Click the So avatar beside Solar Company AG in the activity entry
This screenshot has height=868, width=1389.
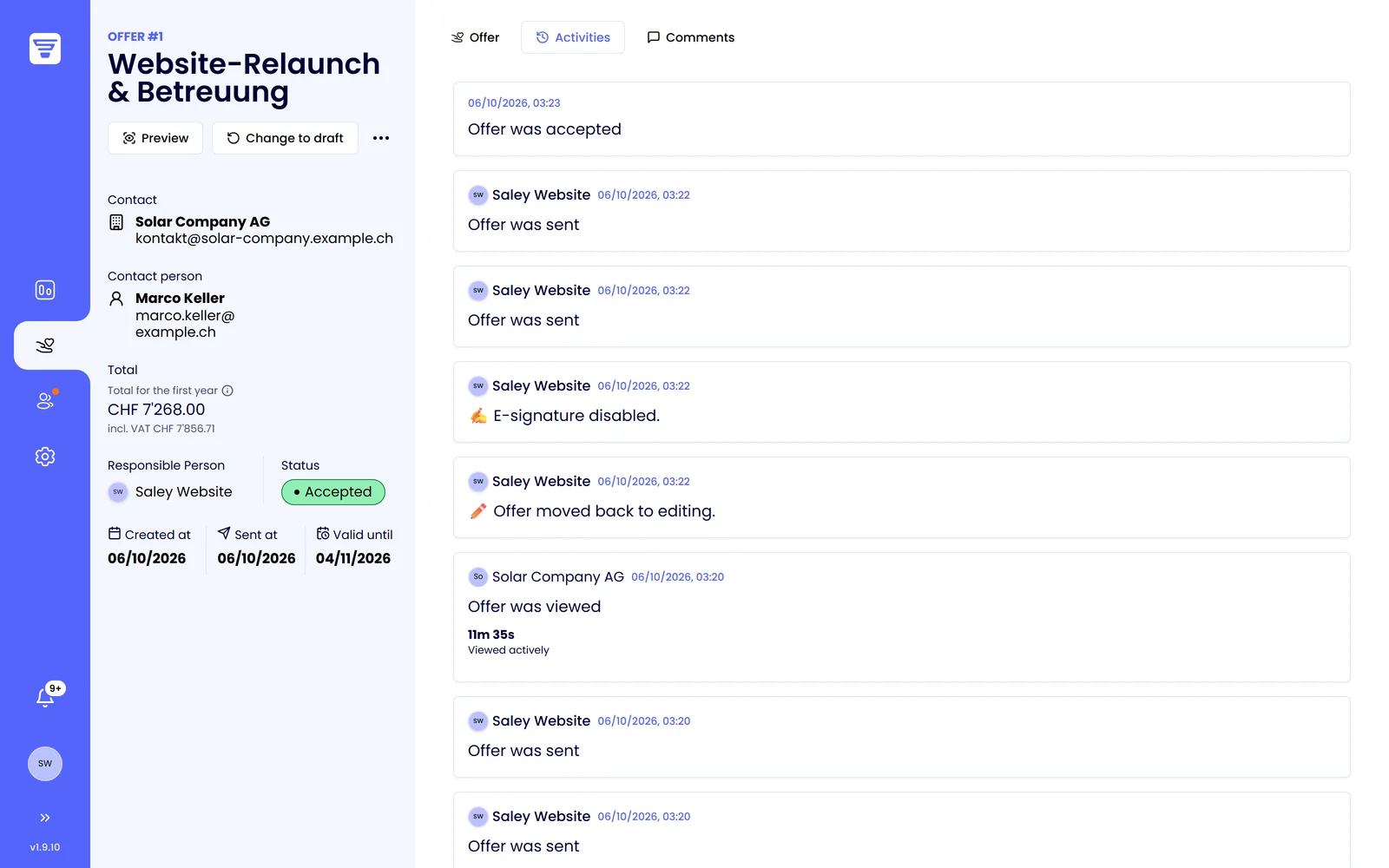coord(478,576)
